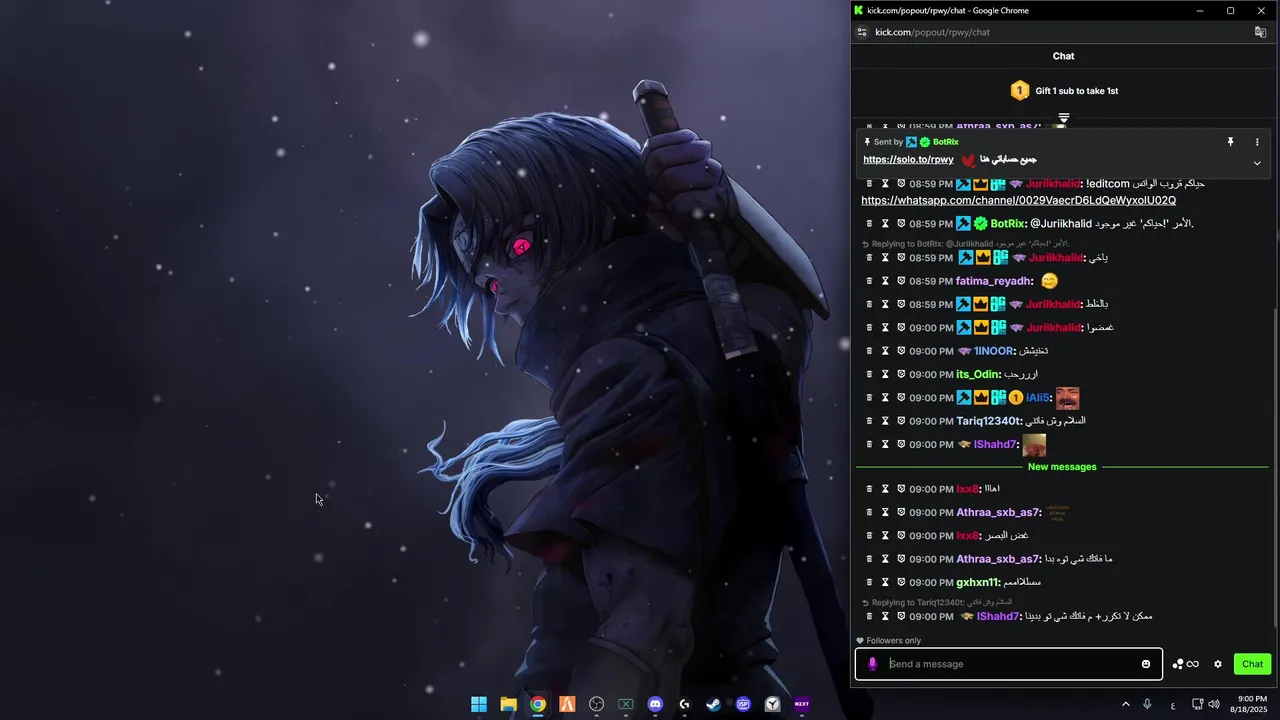
Task: Open chat settings gear
Action: click(1218, 664)
